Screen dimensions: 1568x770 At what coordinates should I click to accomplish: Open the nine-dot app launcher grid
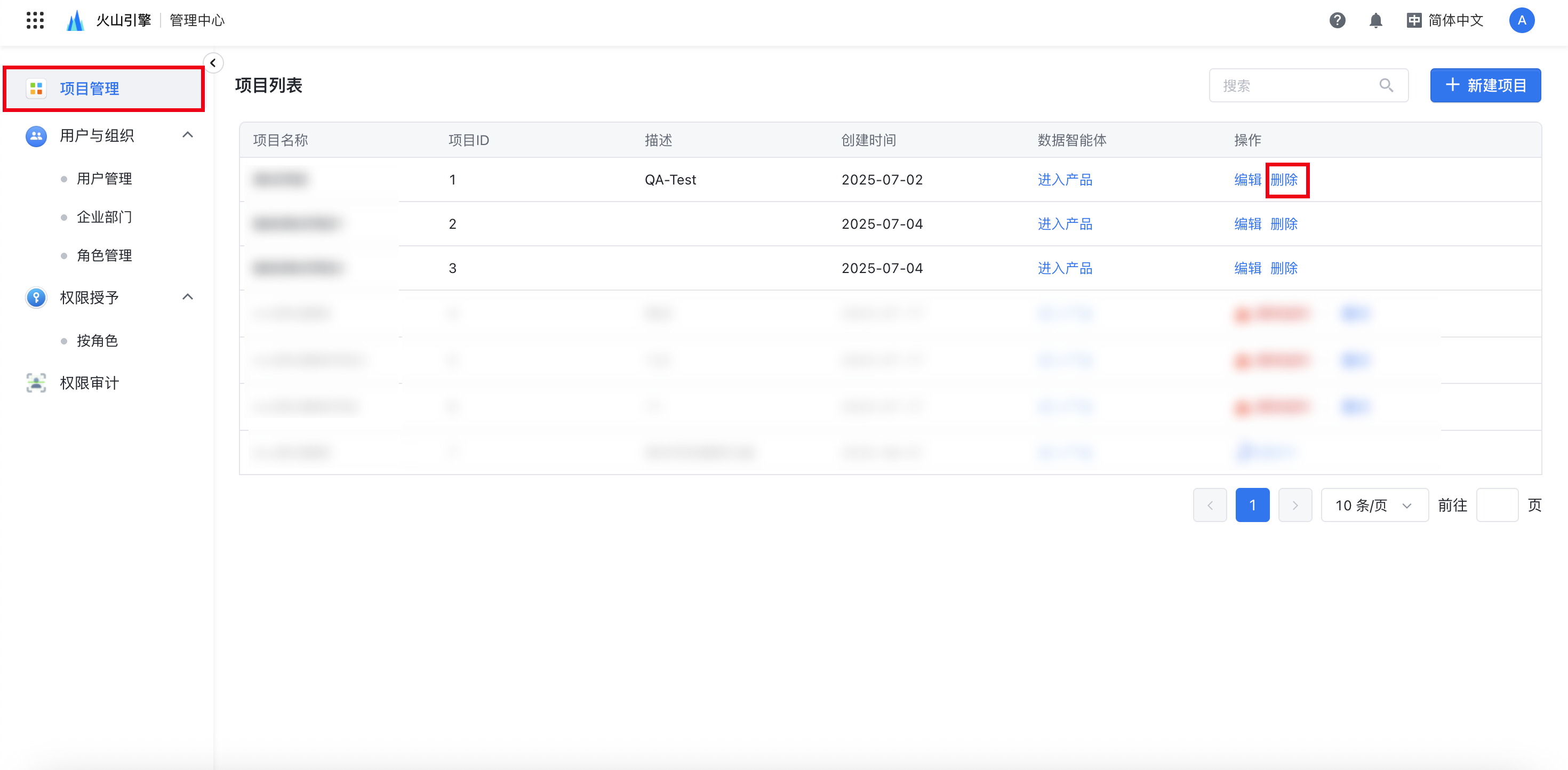[35, 20]
